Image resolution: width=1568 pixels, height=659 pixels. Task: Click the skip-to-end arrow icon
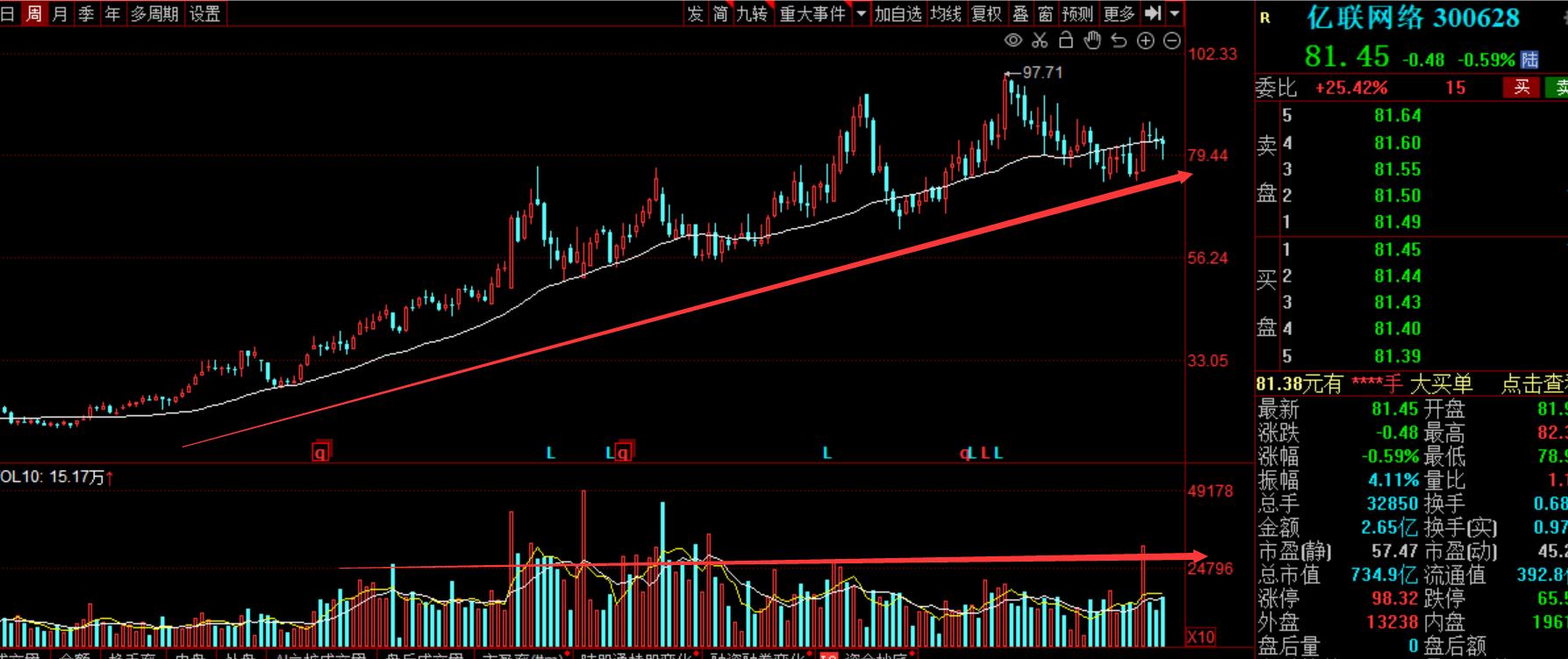(x=1154, y=13)
